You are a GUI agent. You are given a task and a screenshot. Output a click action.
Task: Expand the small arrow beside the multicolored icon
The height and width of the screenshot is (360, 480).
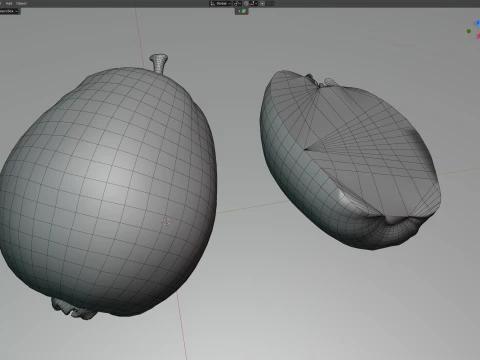[239, 11]
